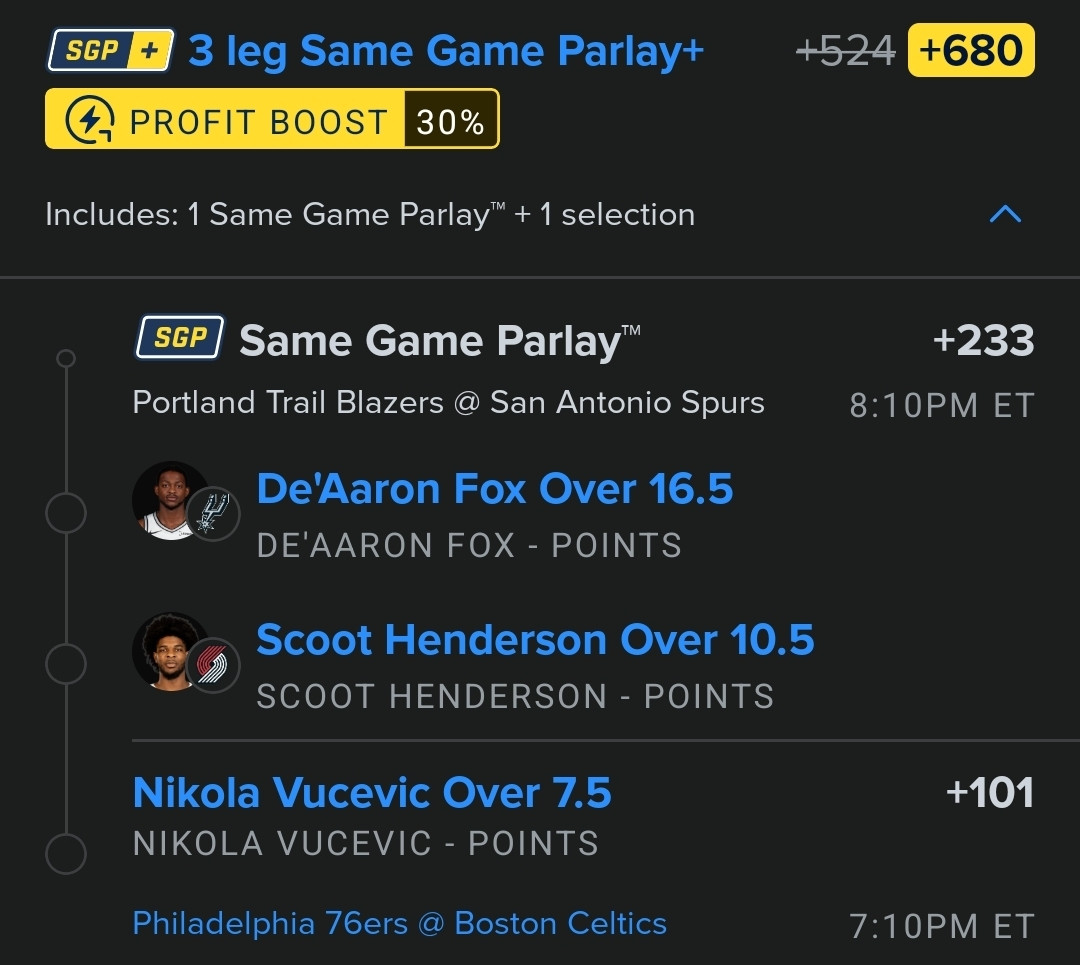Image resolution: width=1080 pixels, height=965 pixels.
Task: Open Scoot Henderson Over 10.5 selection
Action: tap(535, 640)
